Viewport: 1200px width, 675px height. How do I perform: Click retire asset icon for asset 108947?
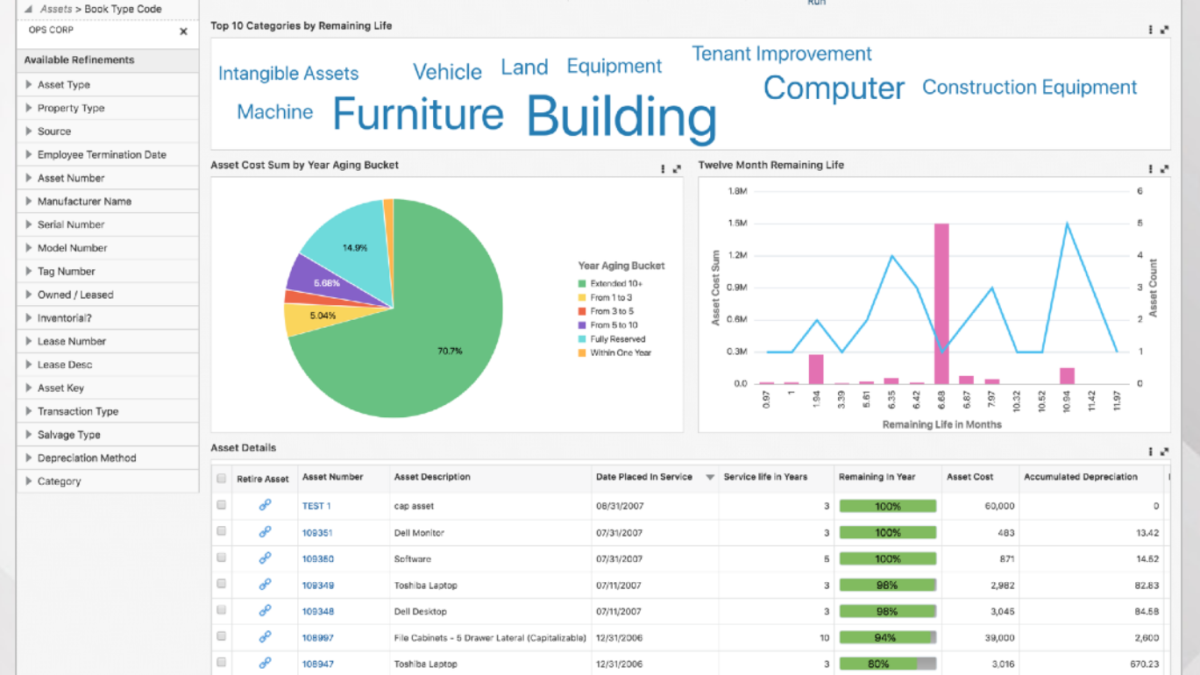[265, 662]
